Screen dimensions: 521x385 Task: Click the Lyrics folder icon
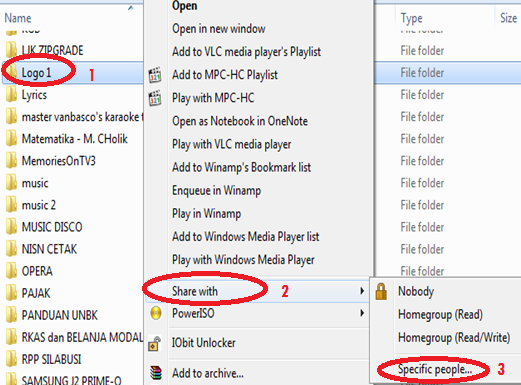[x=11, y=94]
